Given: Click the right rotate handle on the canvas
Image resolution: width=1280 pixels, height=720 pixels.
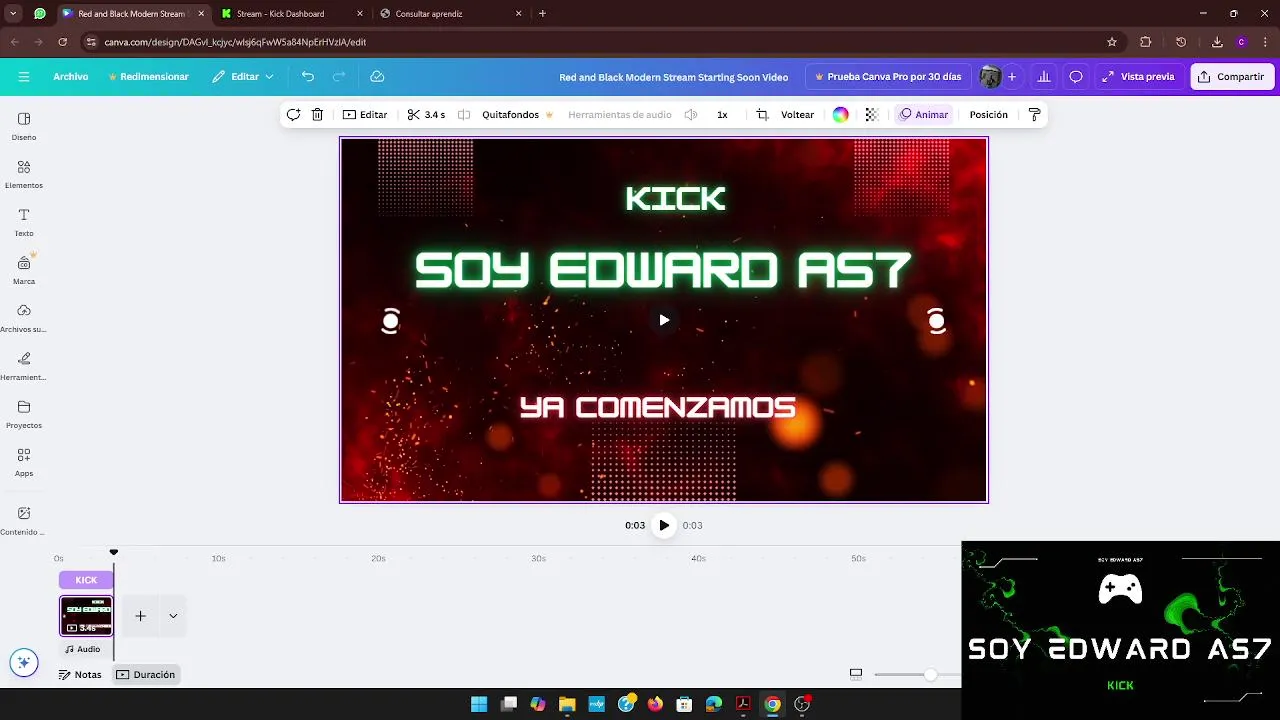Looking at the screenshot, I should tap(936, 321).
